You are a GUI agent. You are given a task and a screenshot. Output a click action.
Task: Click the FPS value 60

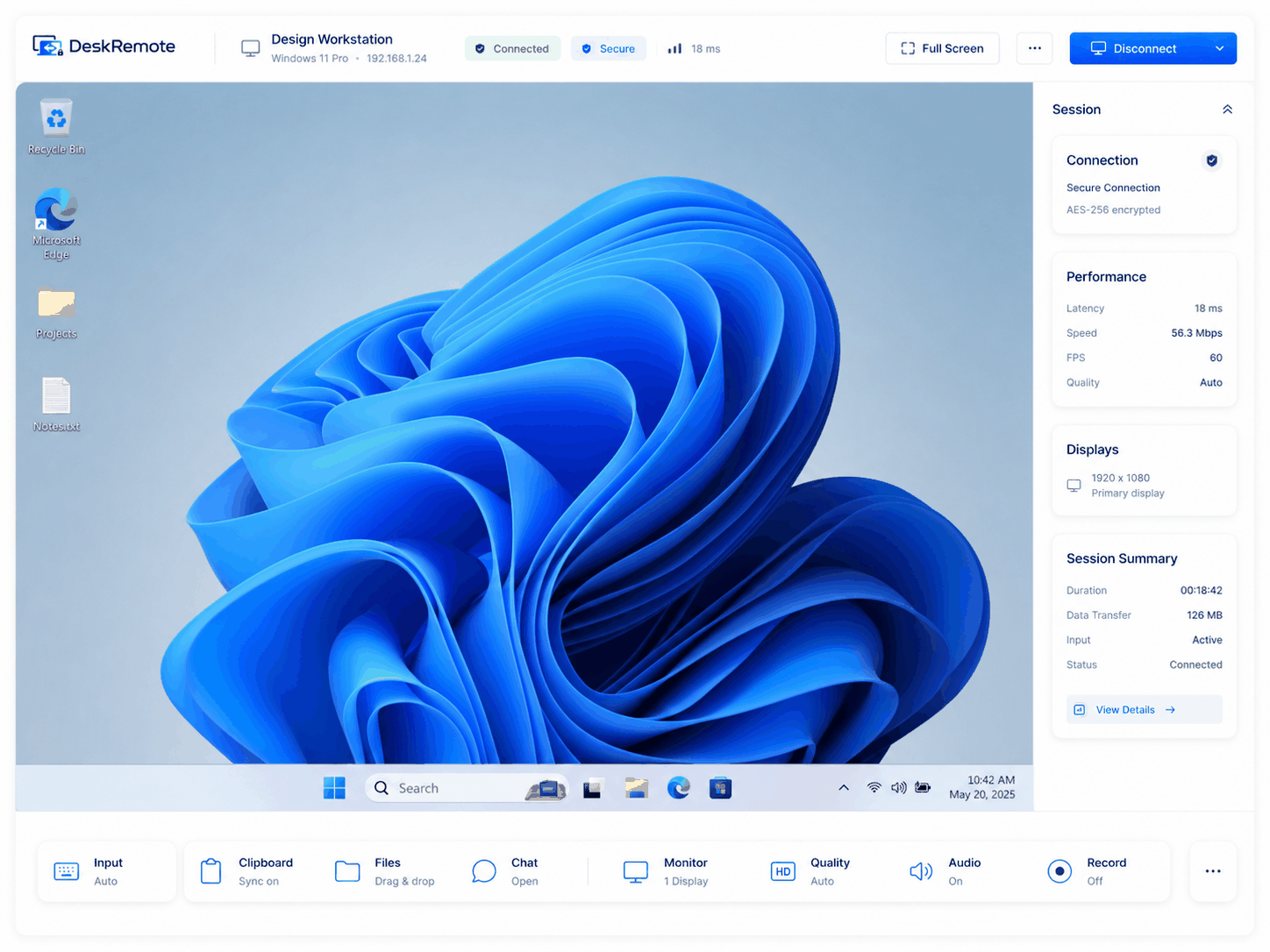1216,358
